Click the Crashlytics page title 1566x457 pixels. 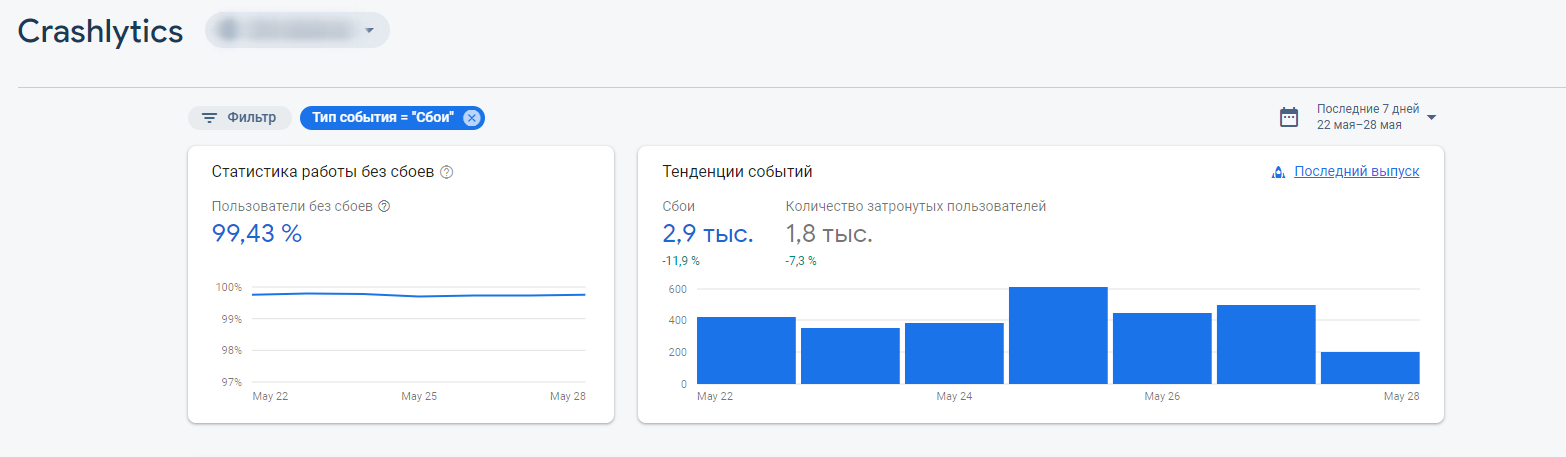[x=101, y=31]
